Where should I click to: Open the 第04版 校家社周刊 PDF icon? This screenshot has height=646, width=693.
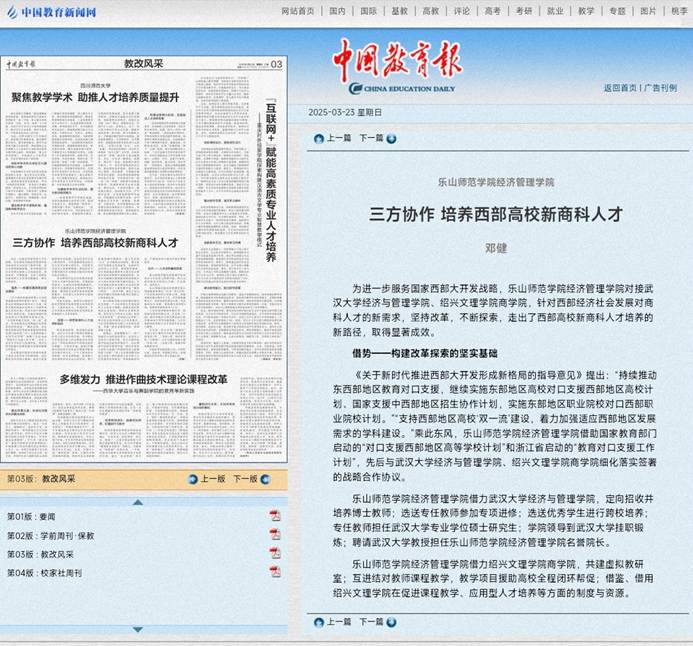(275, 573)
